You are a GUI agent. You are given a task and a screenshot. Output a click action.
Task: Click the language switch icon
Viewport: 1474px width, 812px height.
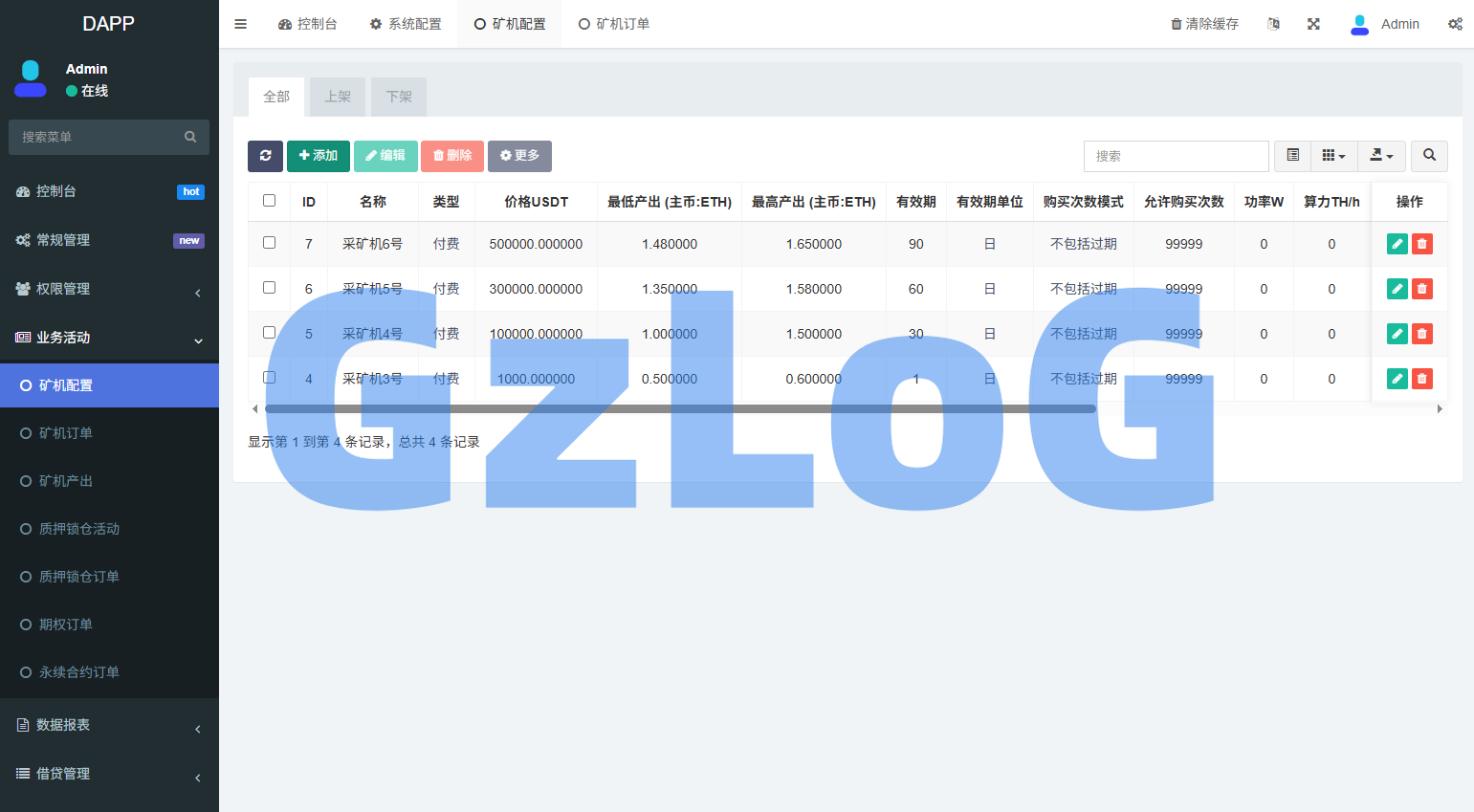click(1273, 23)
